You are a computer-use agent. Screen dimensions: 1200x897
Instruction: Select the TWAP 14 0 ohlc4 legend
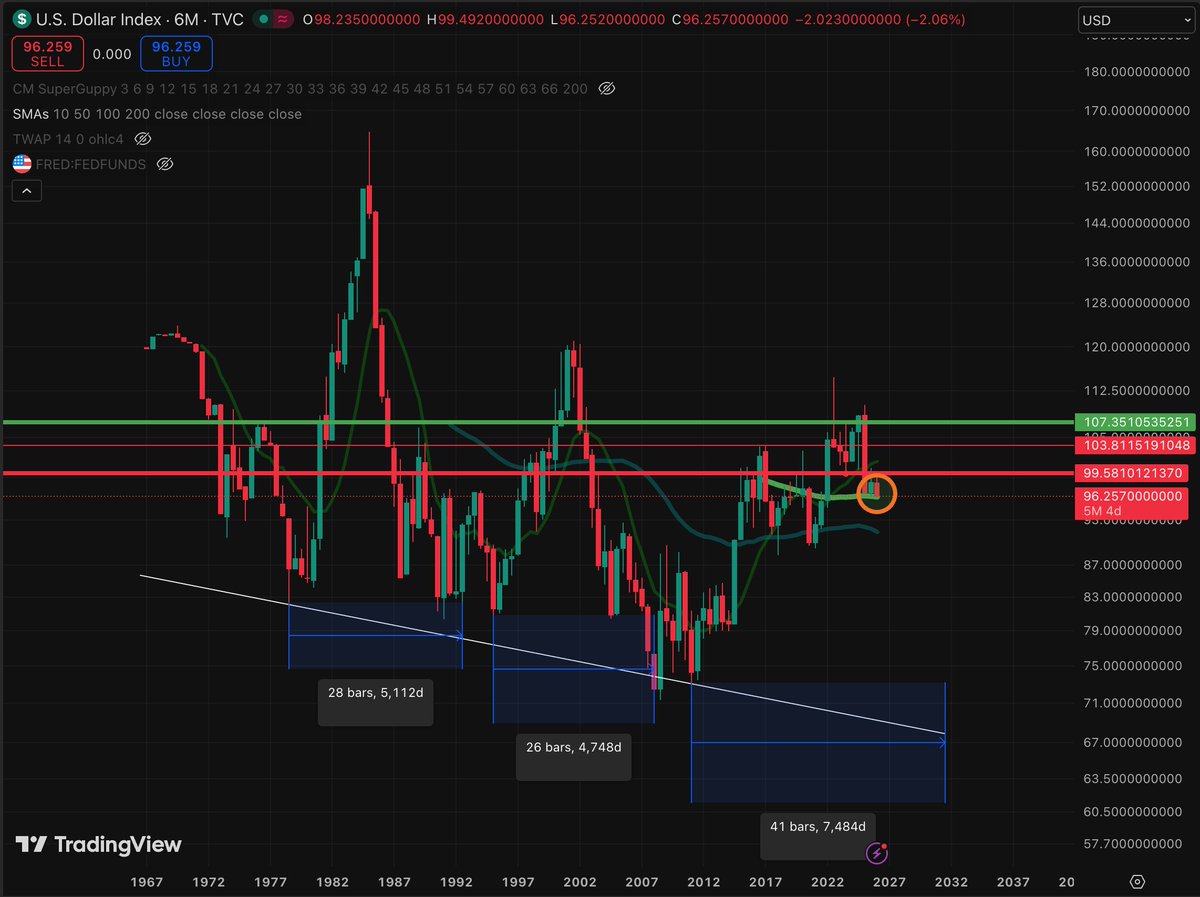[69, 139]
